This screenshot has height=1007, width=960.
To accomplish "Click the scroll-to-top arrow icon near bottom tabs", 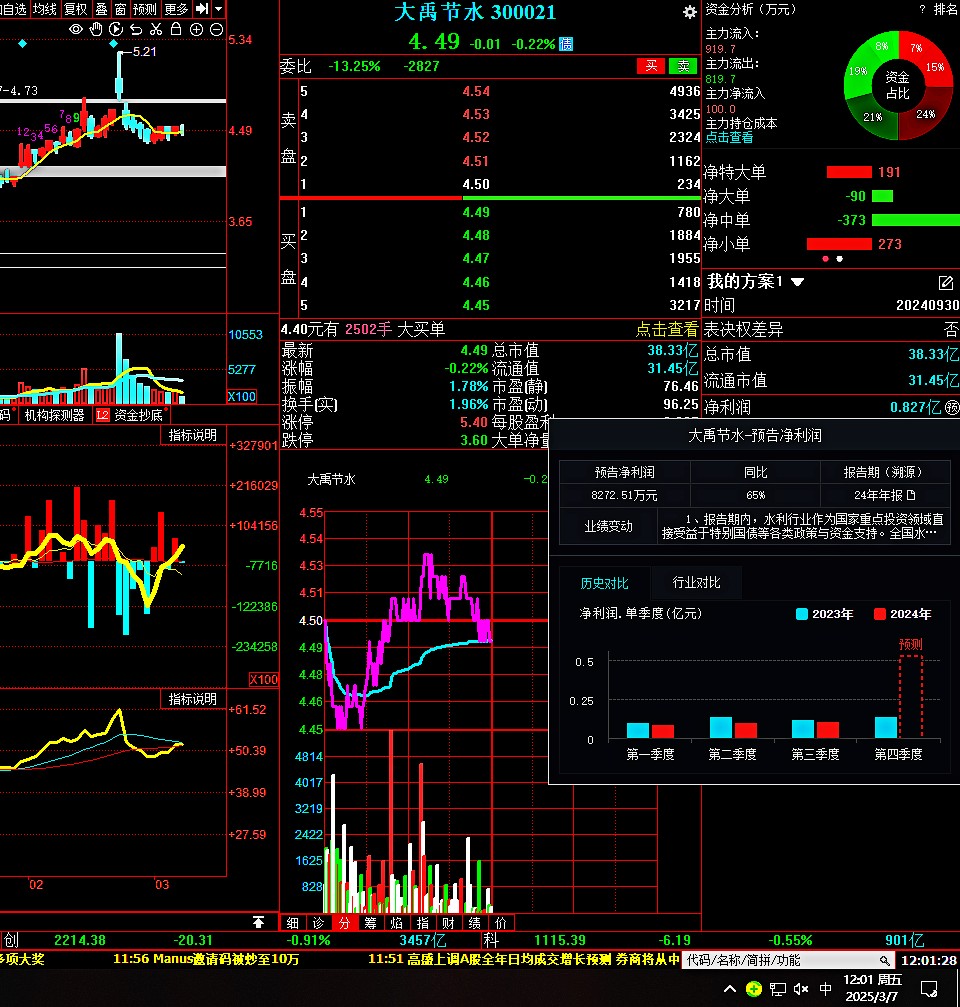I will 258,922.
